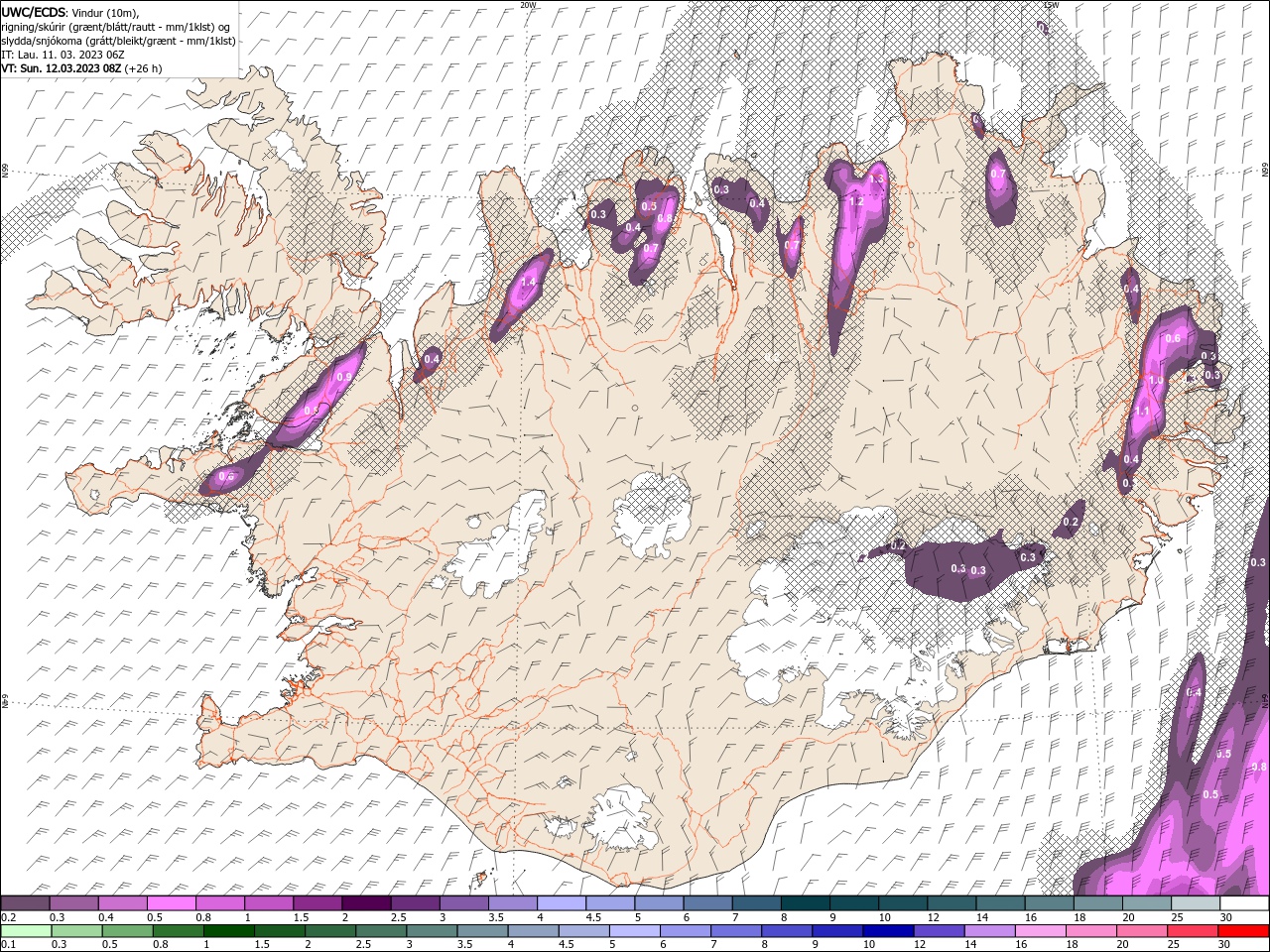This screenshot has height=952, width=1270.
Task: Select the "0.2" label on the snow scale
Action: click(9, 917)
